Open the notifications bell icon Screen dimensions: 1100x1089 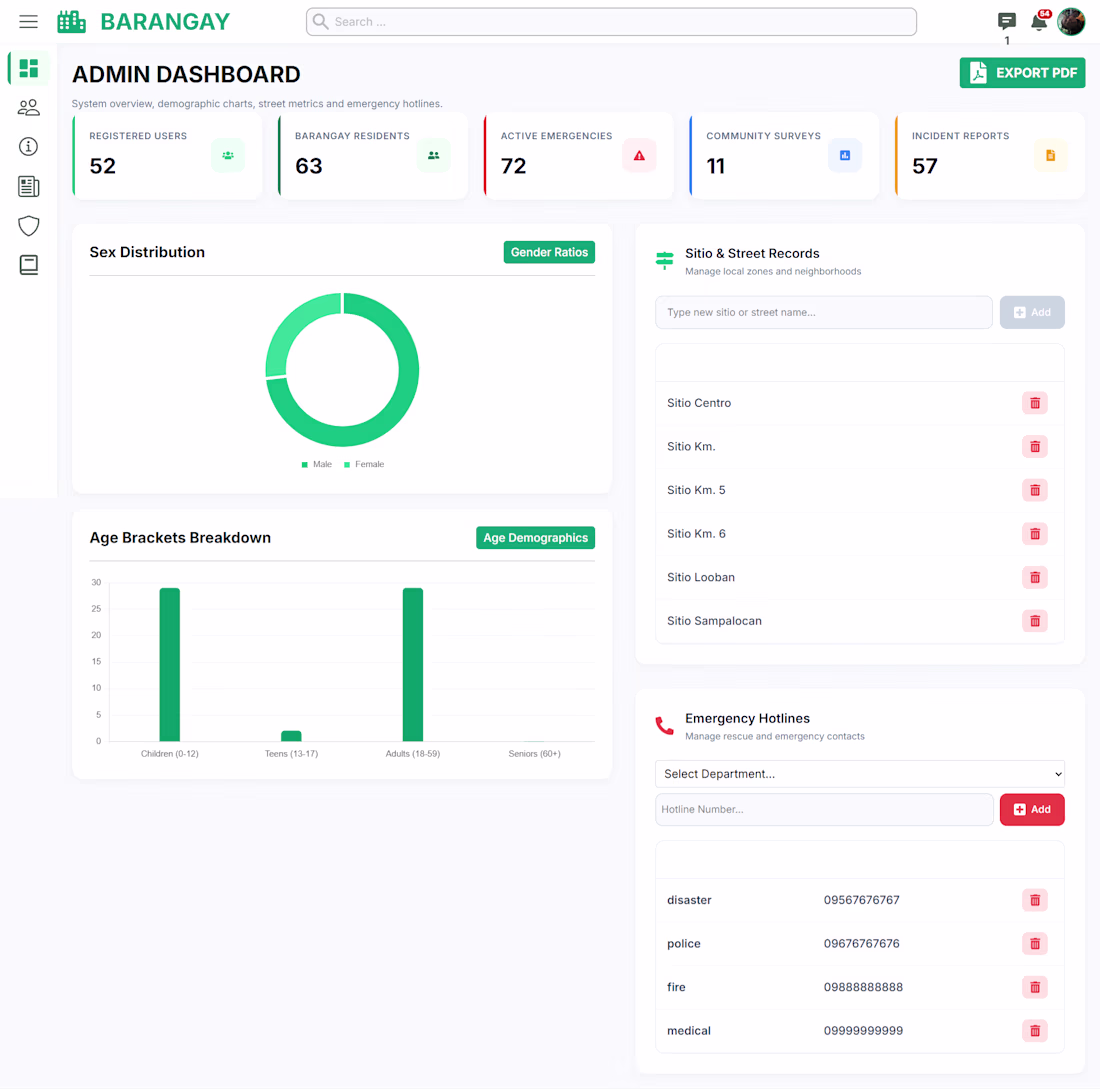point(1039,21)
